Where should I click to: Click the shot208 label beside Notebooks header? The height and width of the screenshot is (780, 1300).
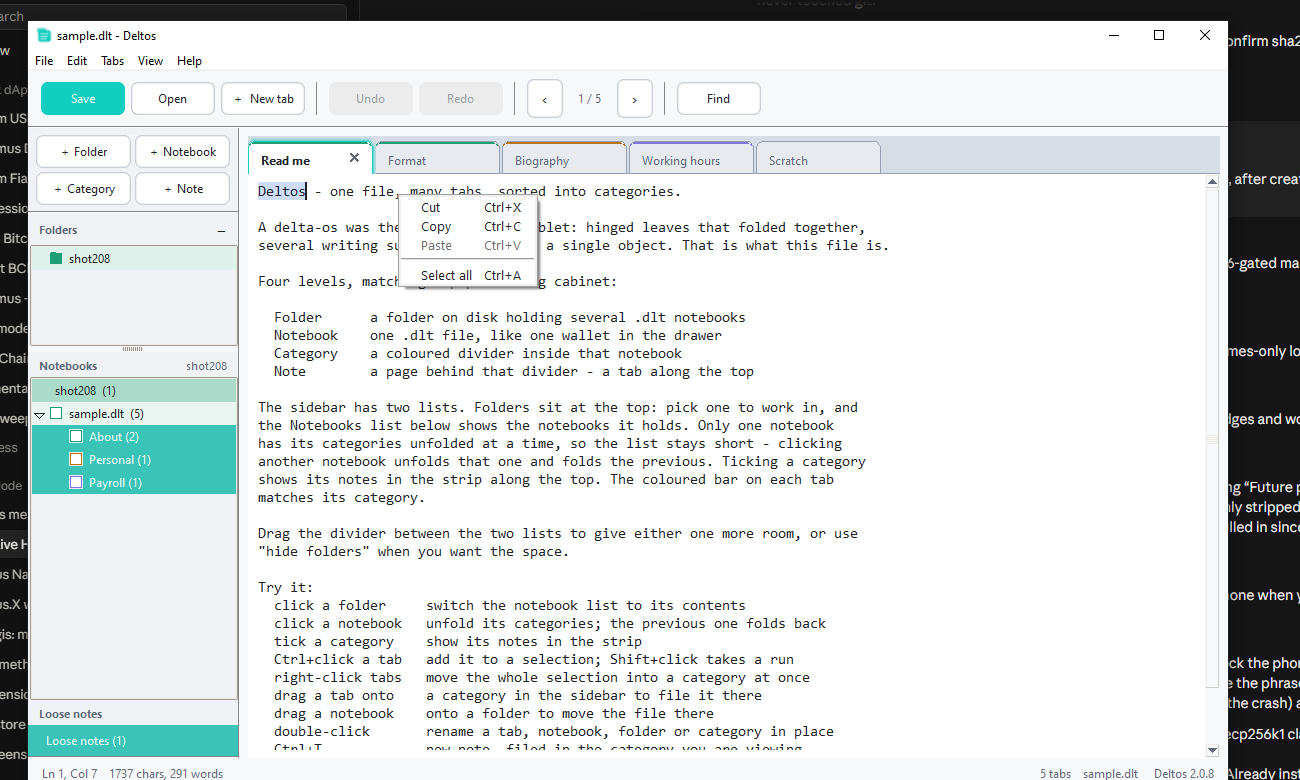[206, 367]
